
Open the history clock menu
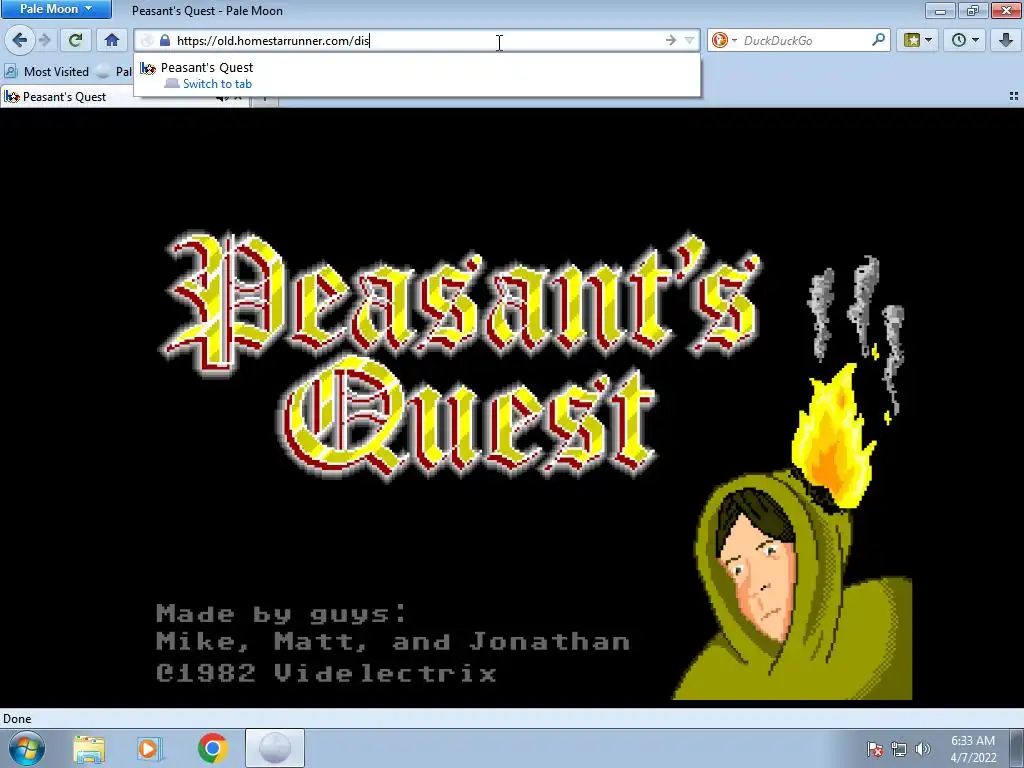coord(965,40)
